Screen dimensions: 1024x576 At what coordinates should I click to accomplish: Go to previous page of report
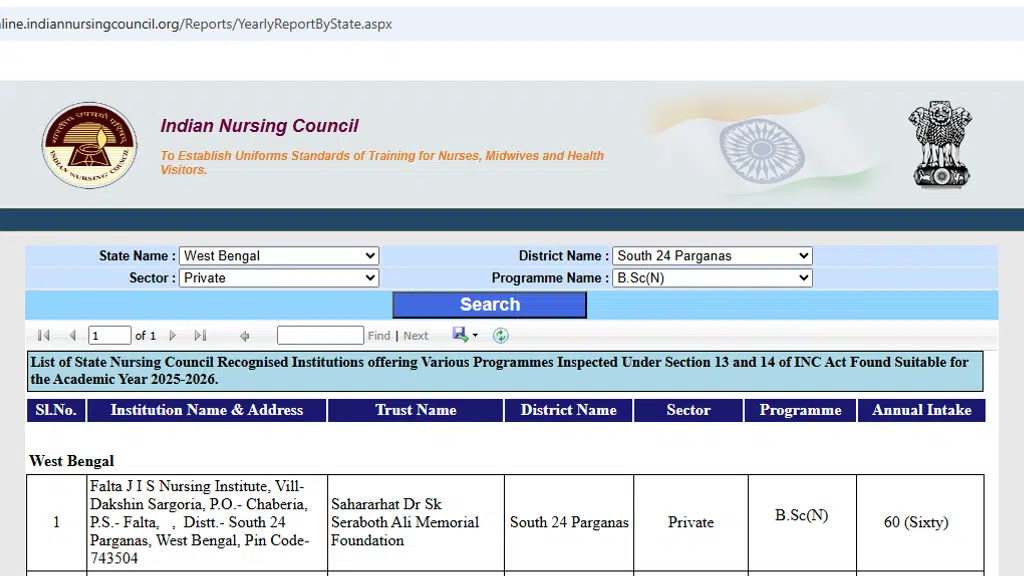(x=72, y=336)
